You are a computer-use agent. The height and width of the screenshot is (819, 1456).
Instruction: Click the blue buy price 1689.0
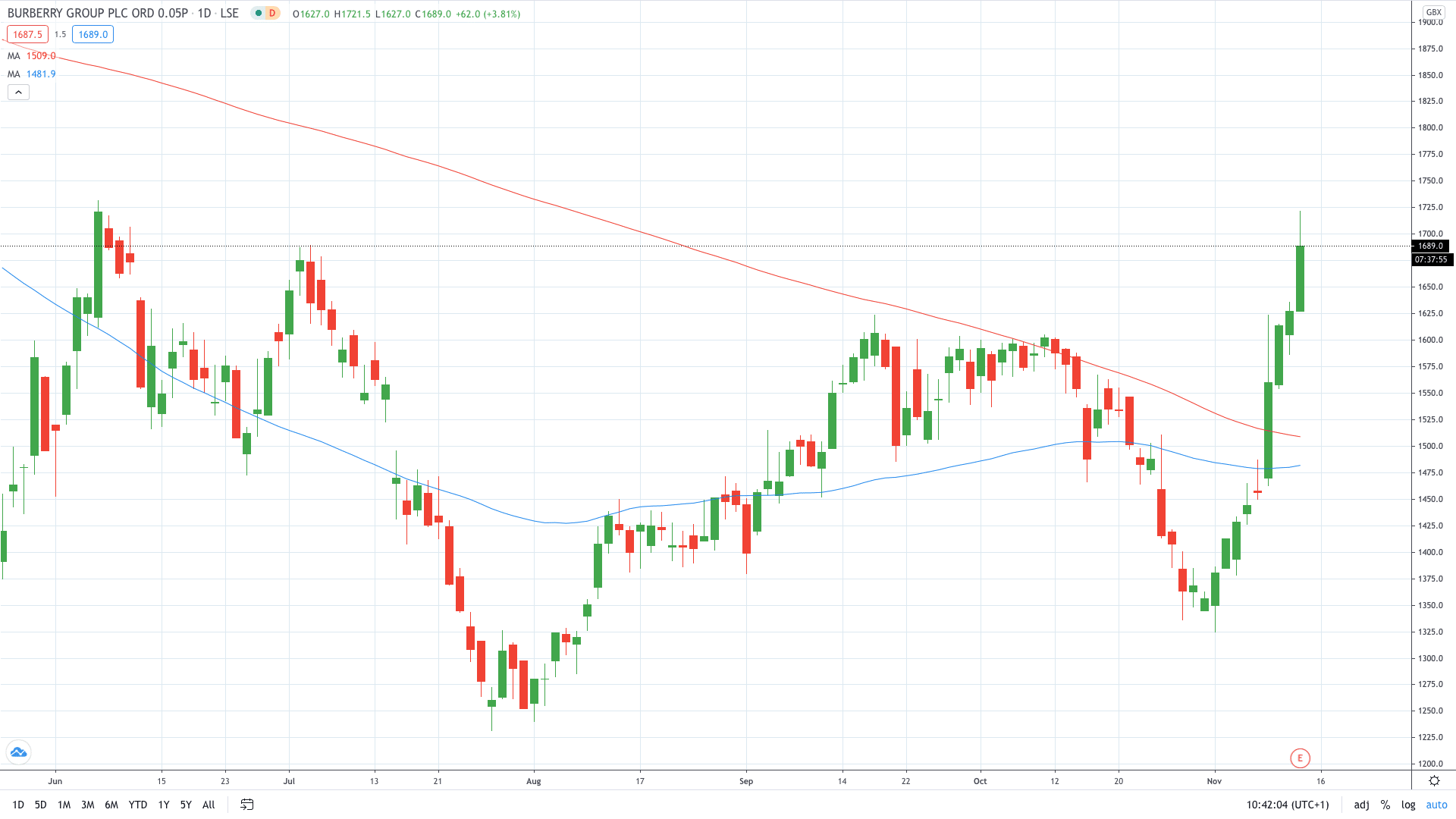click(x=93, y=34)
